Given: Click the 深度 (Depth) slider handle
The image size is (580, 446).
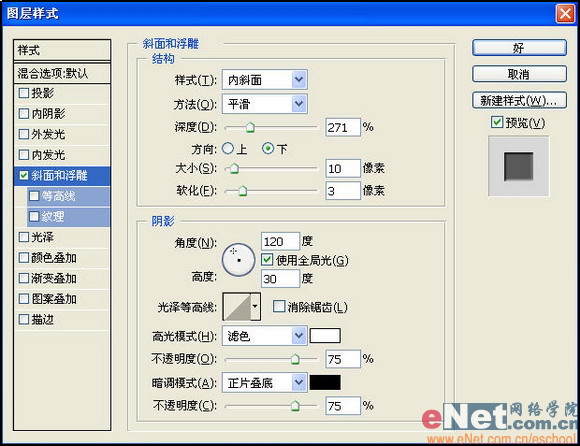Looking at the screenshot, I should point(250,128).
